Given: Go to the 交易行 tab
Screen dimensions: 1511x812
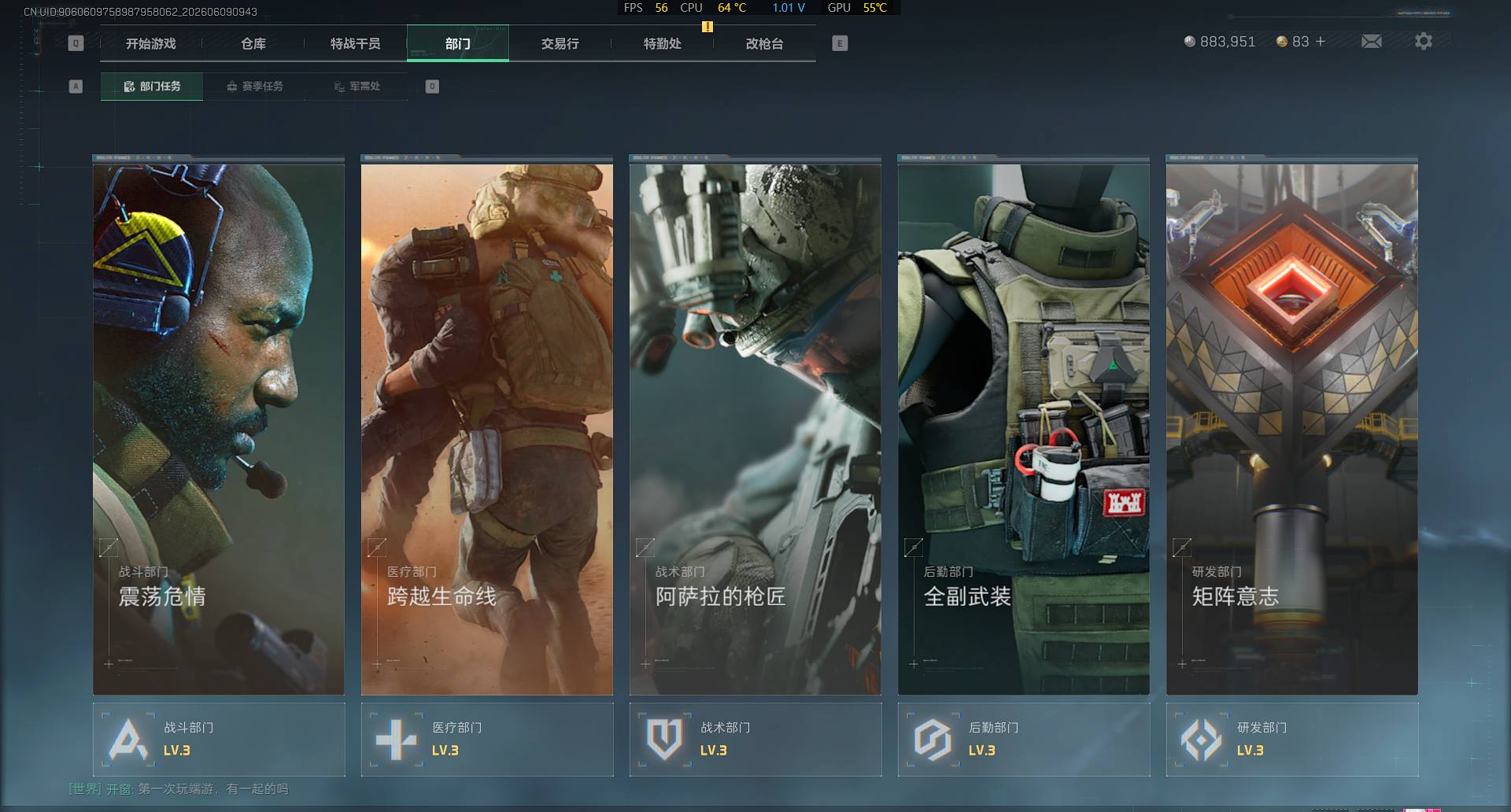Looking at the screenshot, I should [x=560, y=44].
